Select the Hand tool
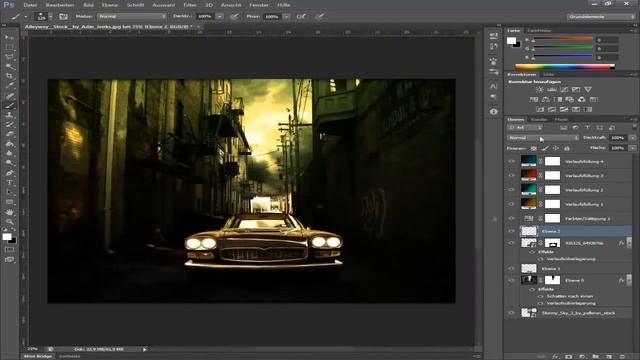Viewport: 640px width, 360px height. coord(9,212)
